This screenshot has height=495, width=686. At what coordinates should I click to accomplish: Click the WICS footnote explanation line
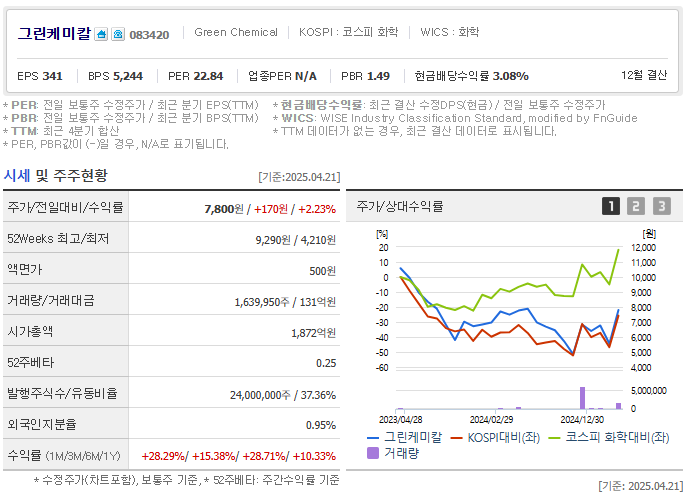pos(455,118)
